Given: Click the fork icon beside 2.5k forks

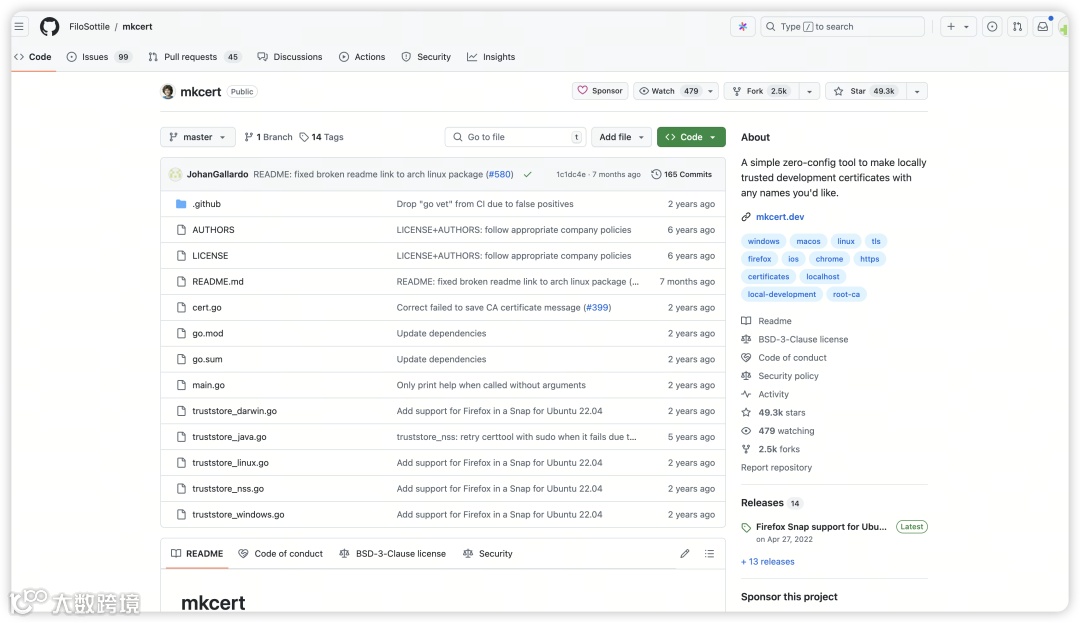Looking at the screenshot, I should coord(746,450).
